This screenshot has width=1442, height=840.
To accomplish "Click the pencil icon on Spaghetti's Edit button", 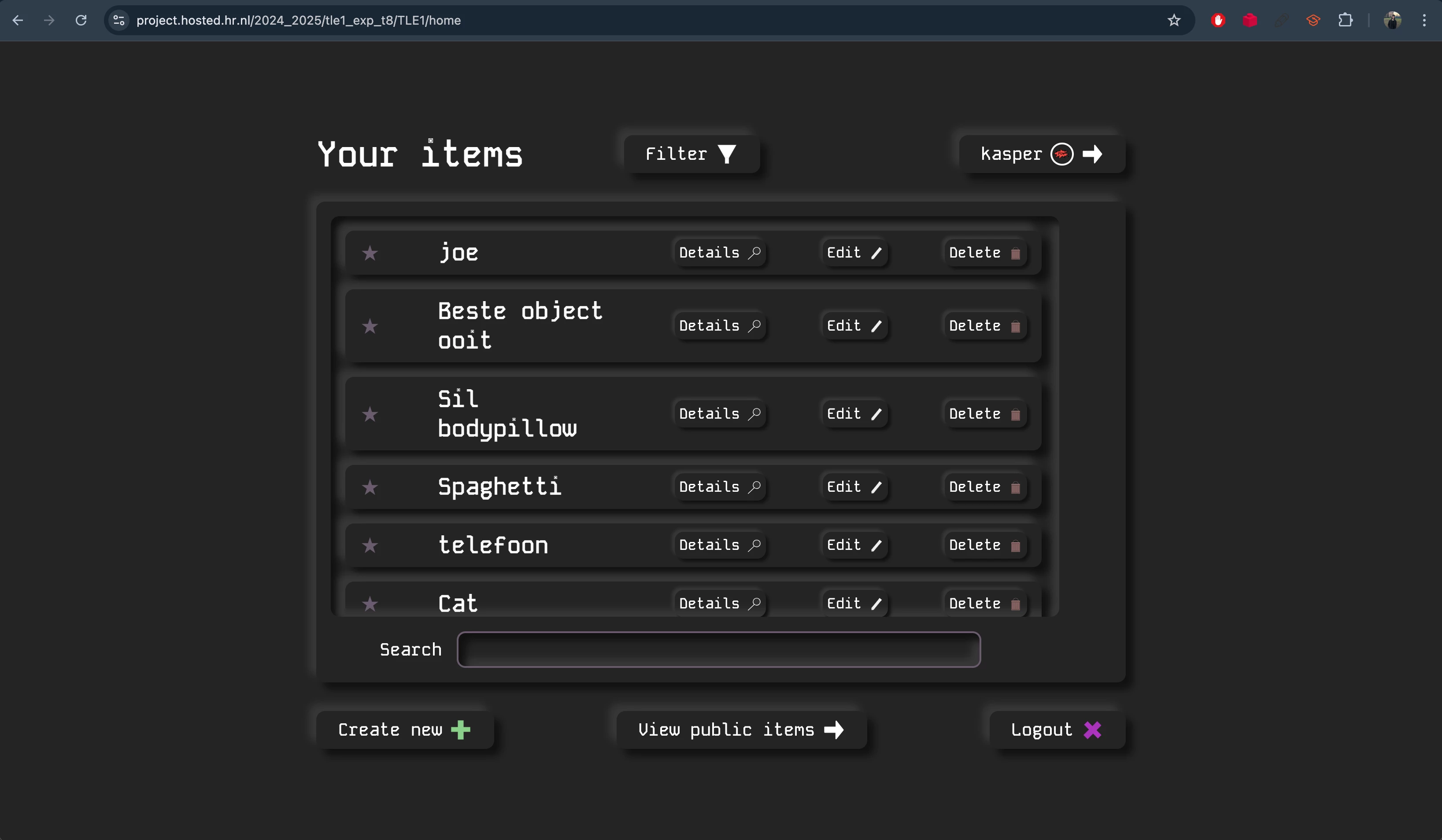I will tap(876, 487).
